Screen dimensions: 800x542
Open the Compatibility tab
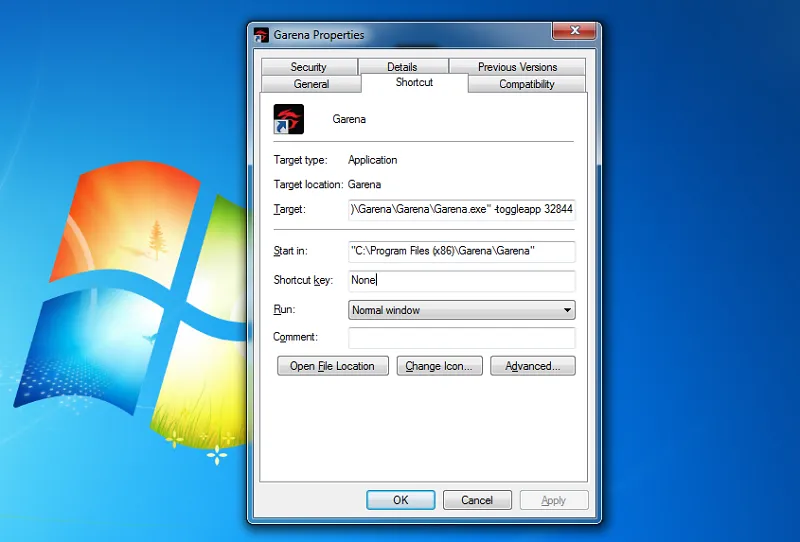(x=526, y=84)
